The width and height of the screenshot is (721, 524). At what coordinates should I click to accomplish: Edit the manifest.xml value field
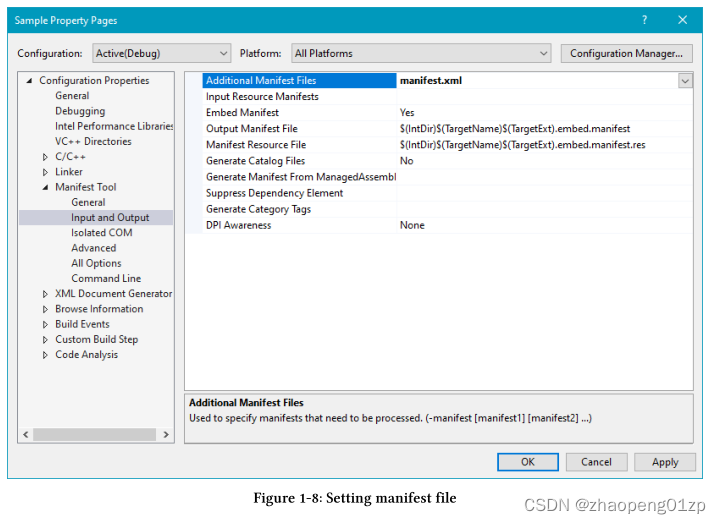pyautogui.click(x=537, y=80)
